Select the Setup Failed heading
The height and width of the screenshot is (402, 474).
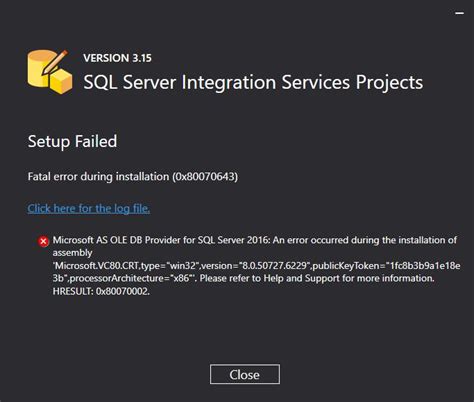click(72, 141)
